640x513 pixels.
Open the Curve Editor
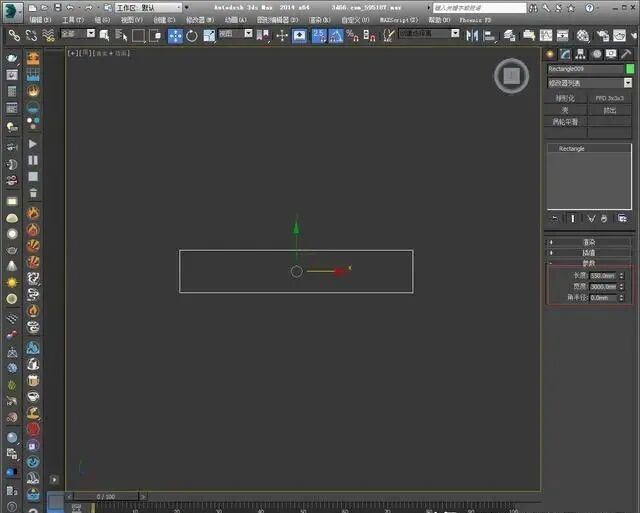coord(546,36)
